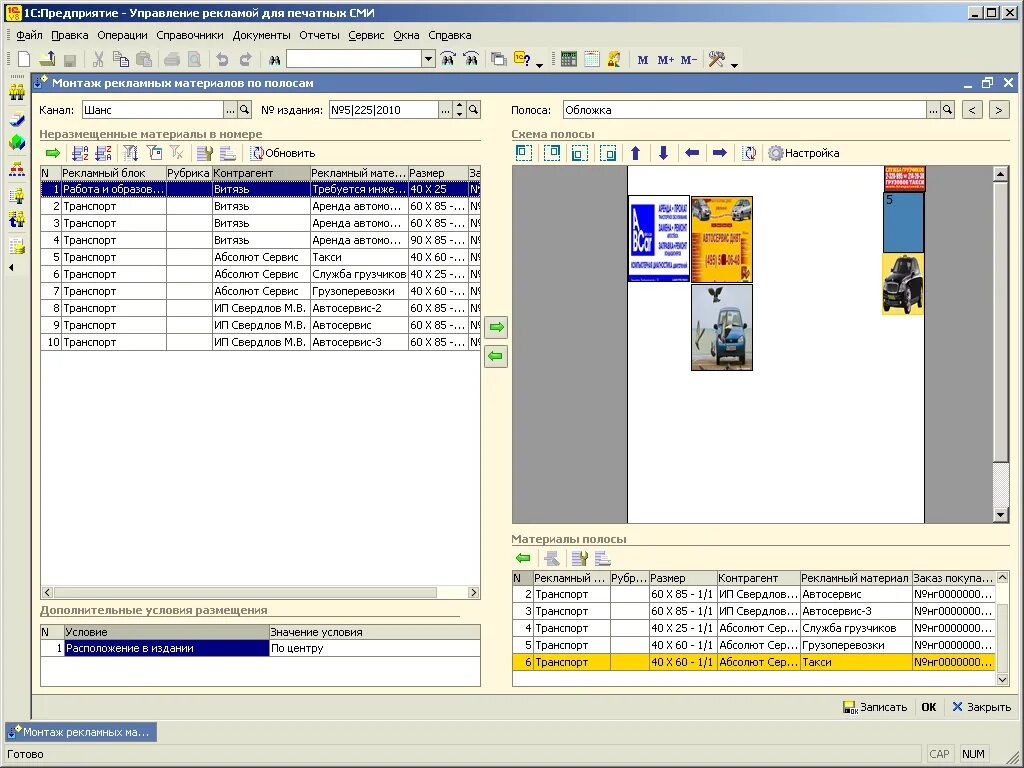Viewport: 1024px width, 768px height.
Task: Click the blue car with birds ad thumbnail
Action: click(722, 327)
